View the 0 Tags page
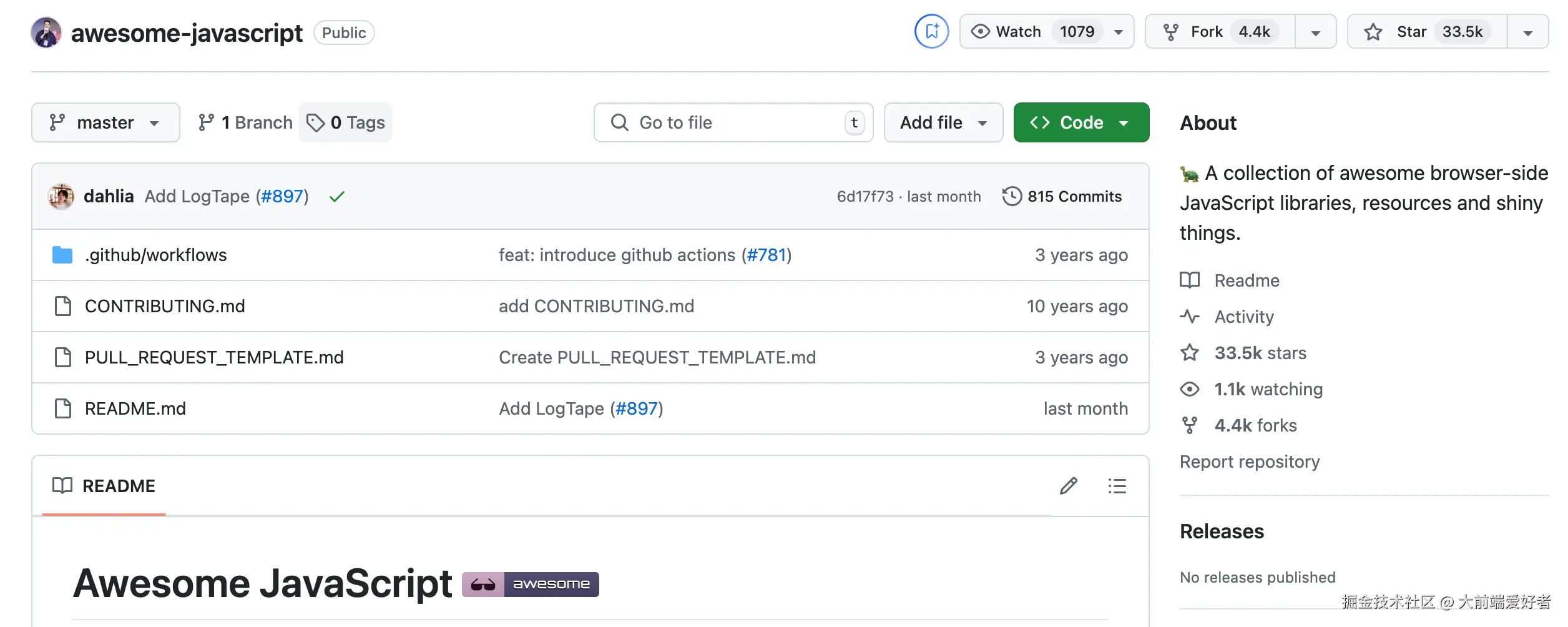The width and height of the screenshot is (1568, 627). pyautogui.click(x=346, y=122)
